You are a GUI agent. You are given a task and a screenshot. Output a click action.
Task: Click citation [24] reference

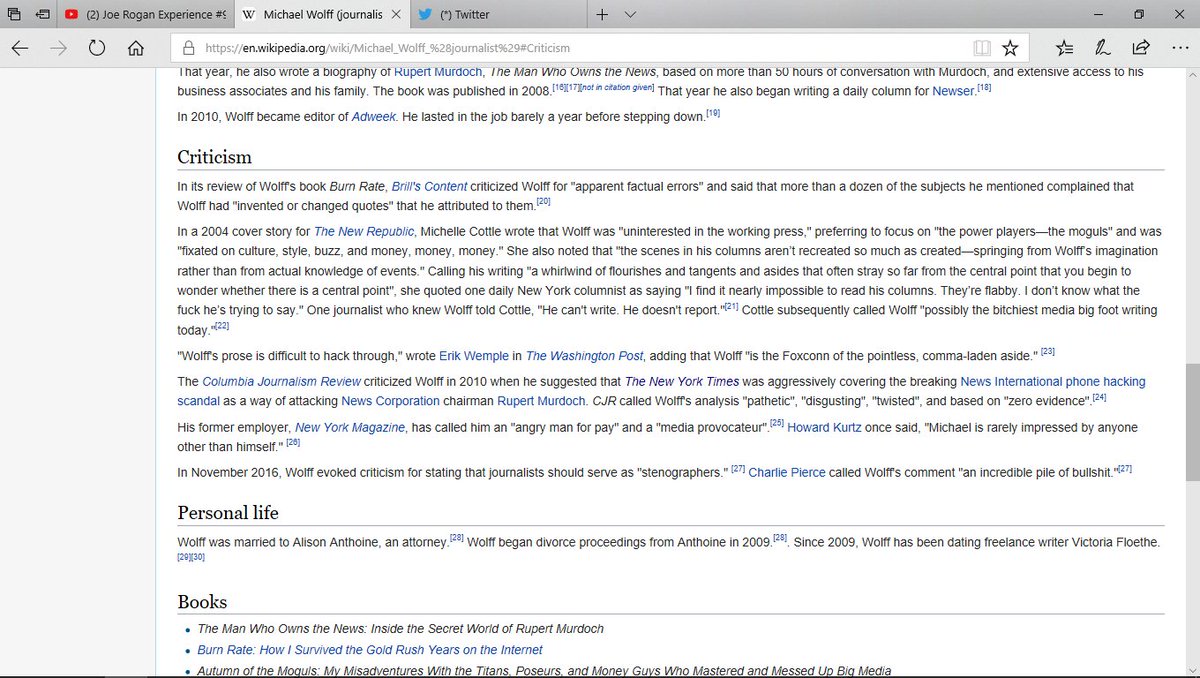click(1099, 398)
